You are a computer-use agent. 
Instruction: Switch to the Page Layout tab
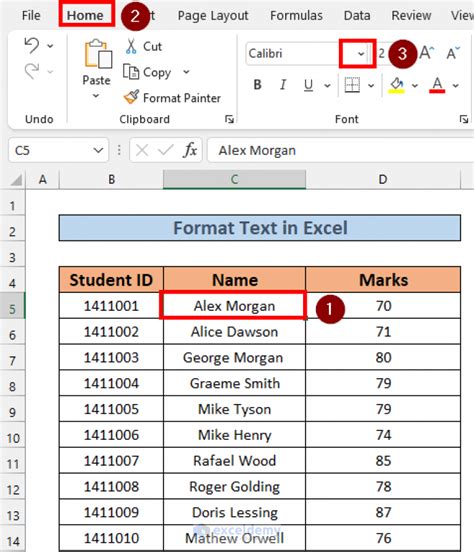tap(213, 15)
